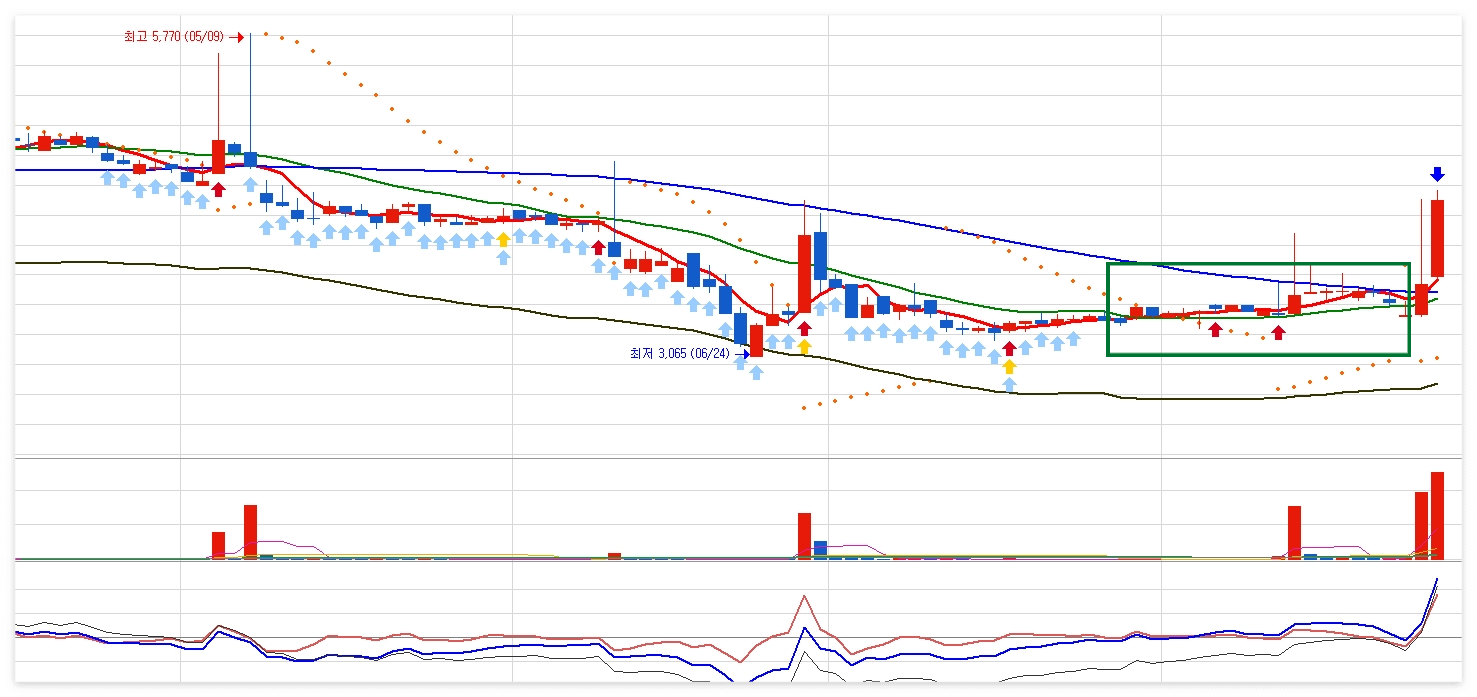Select the 최저 3,065 (06/24) low price label

pyautogui.click(x=680, y=354)
